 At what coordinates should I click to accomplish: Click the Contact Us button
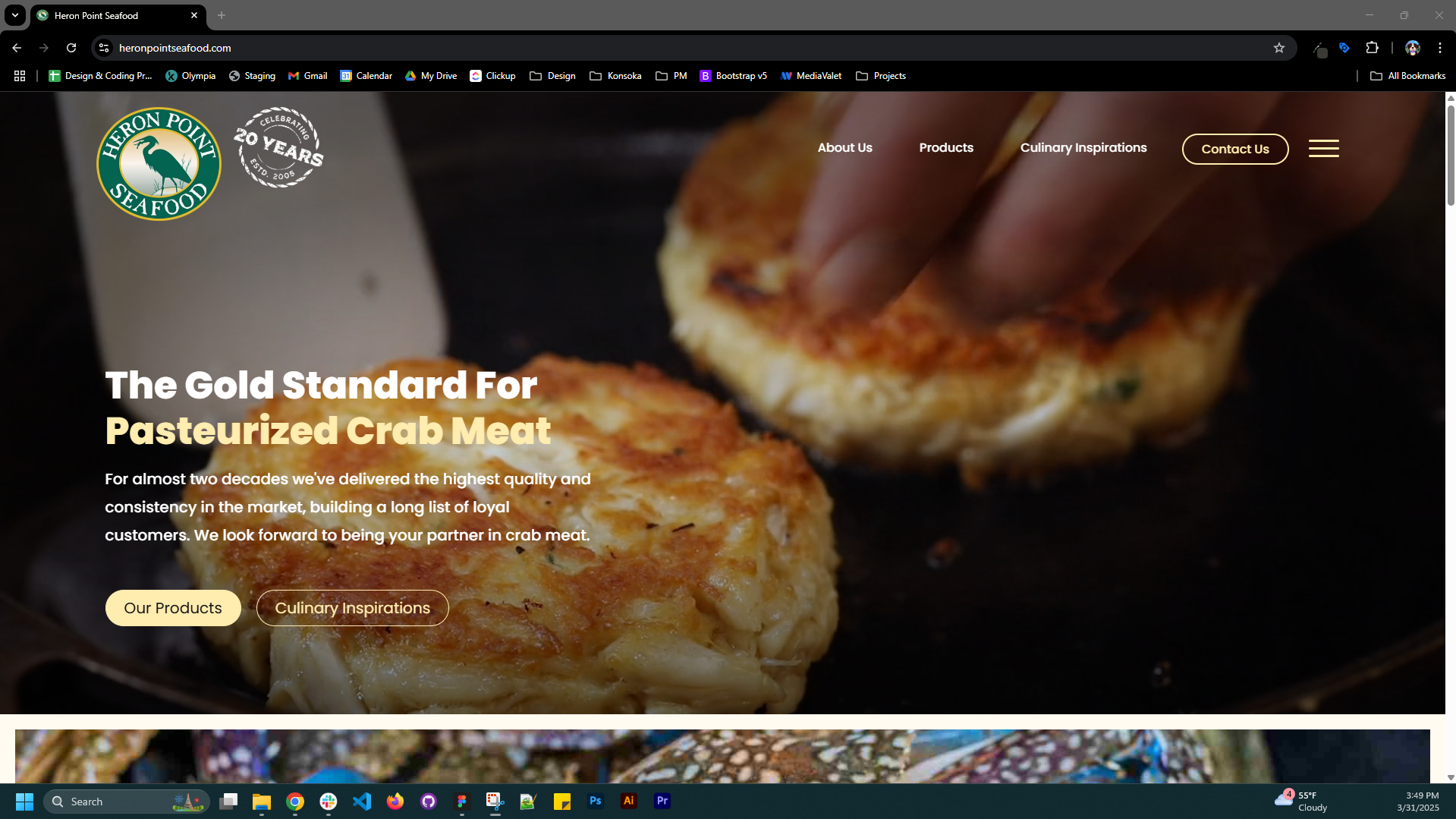click(1234, 149)
